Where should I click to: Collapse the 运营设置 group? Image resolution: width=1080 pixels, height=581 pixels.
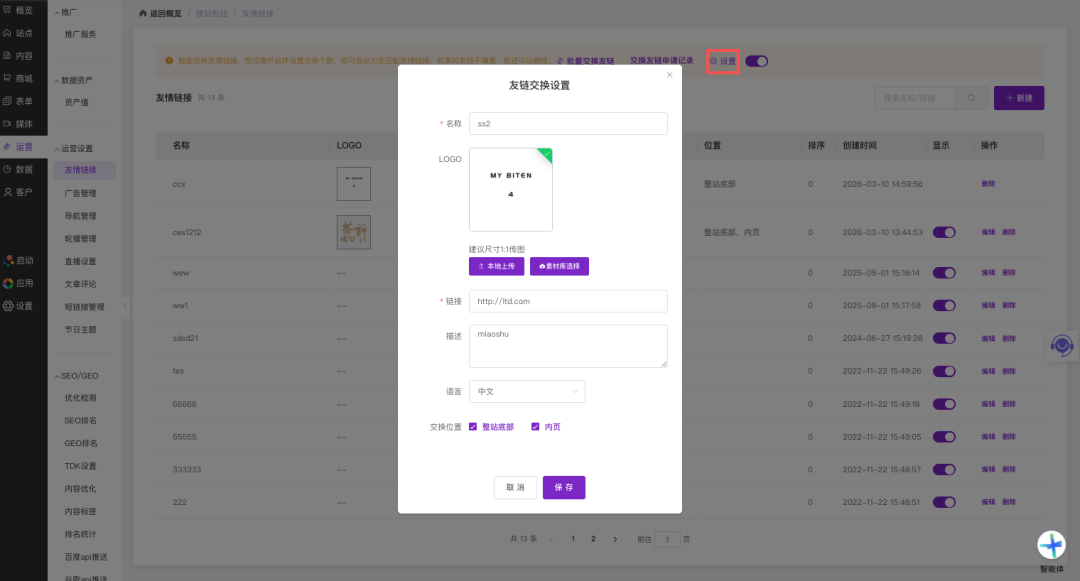coord(73,149)
